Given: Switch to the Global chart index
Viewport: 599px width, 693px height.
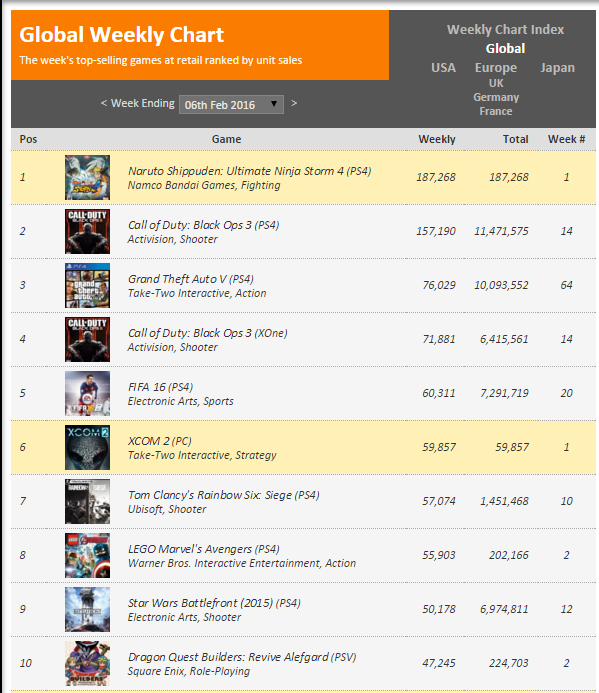Looking at the screenshot, I should (505, 49).
